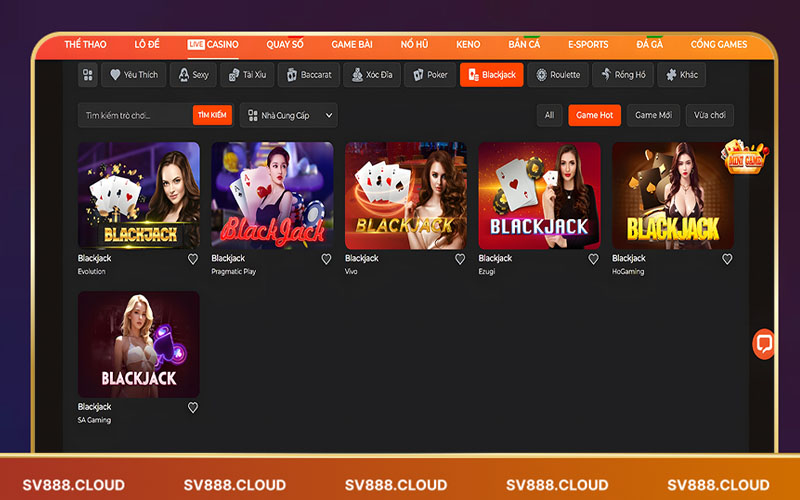Select the Vừa chơi filter
800x500 pixels.
pos(709,115)
